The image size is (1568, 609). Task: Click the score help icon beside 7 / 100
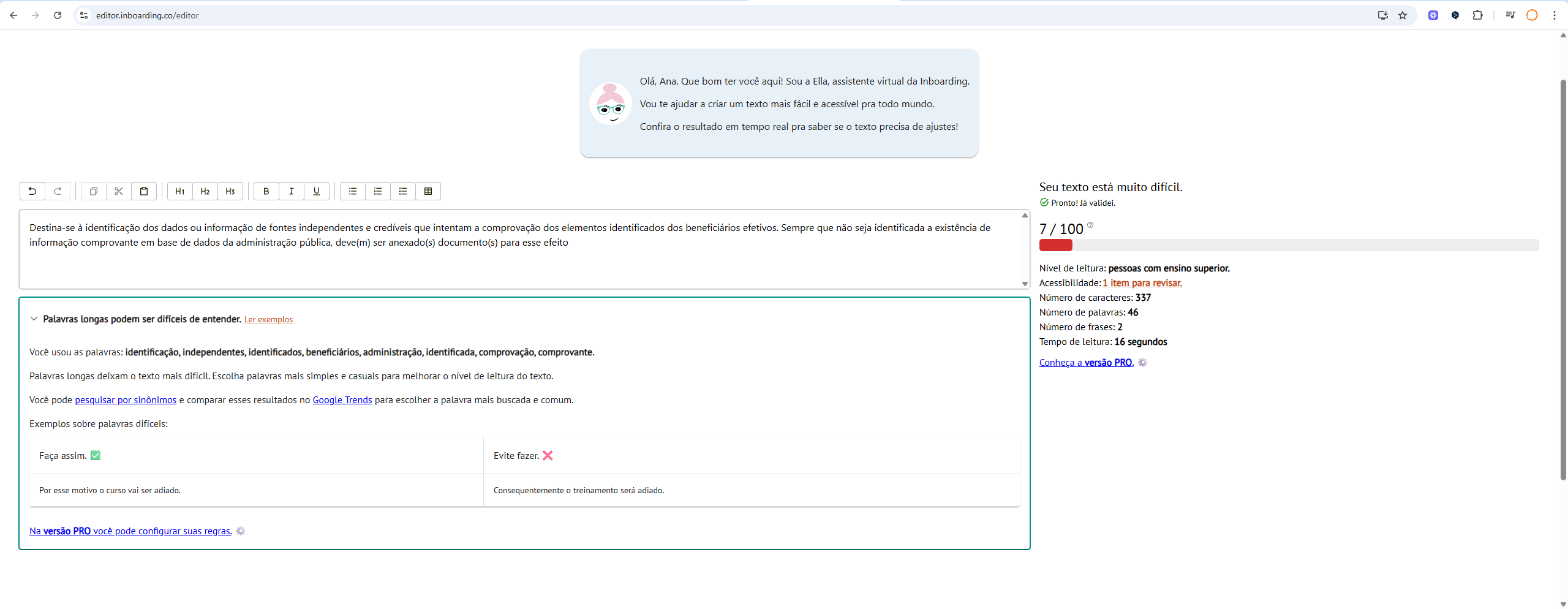point(1090,225)
